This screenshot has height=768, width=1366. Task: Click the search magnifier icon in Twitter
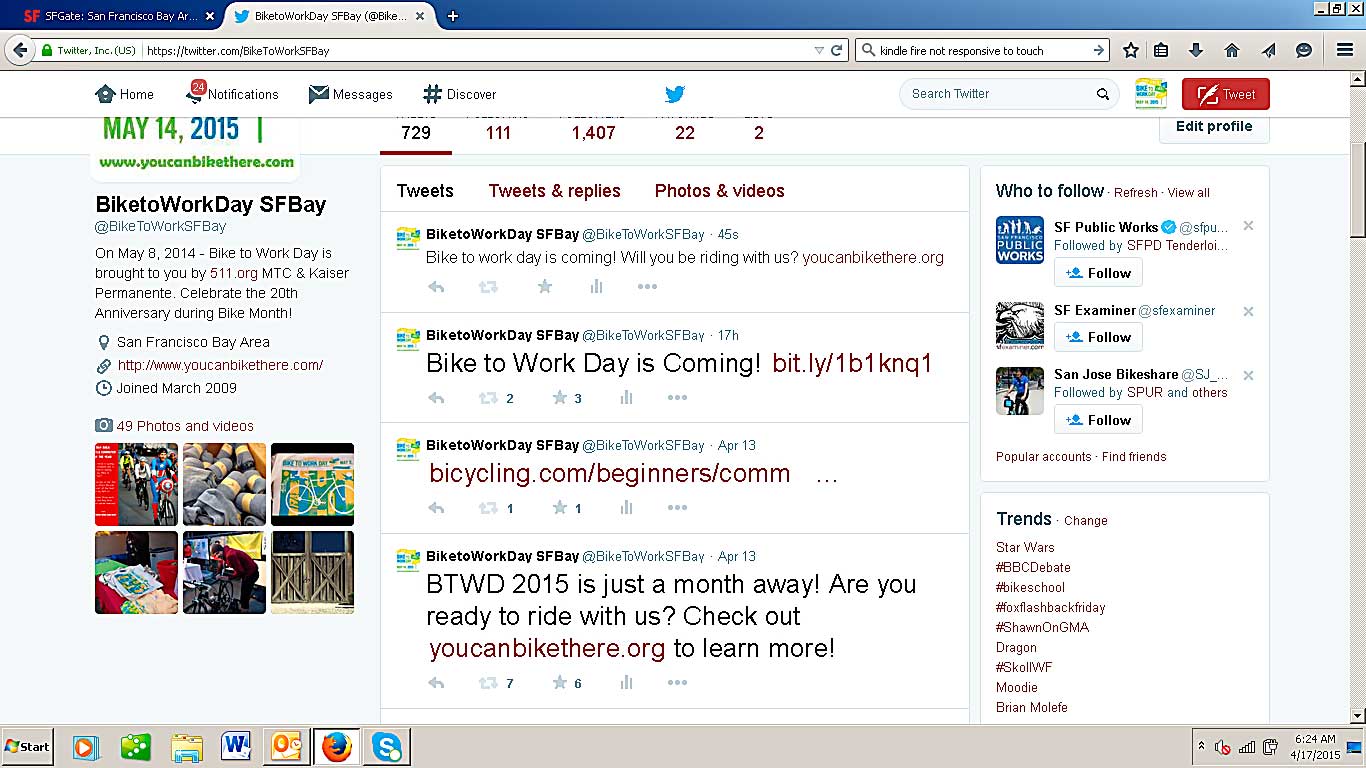(x=1103, y=94)
